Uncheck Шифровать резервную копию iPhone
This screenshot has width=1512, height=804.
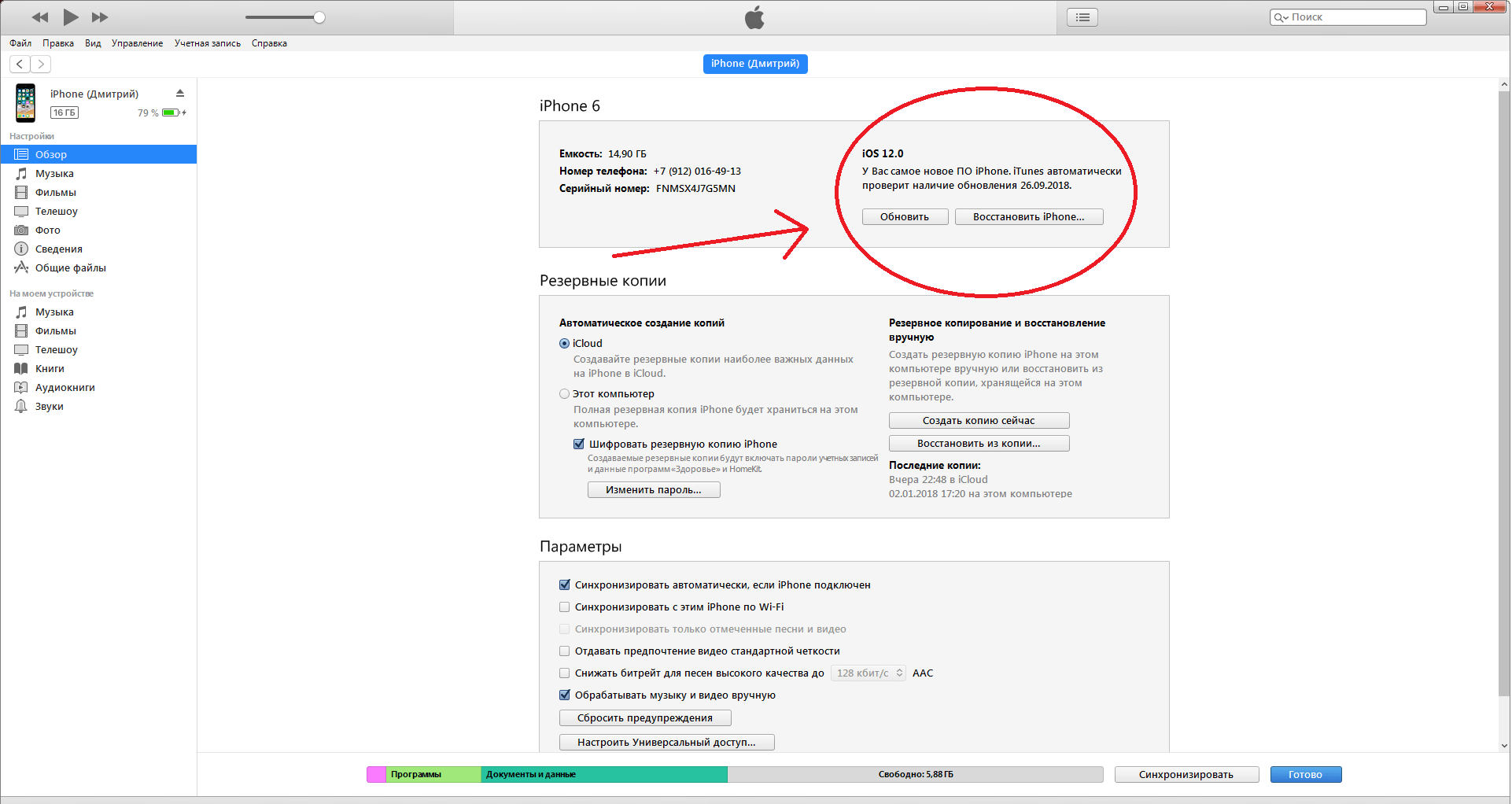click(x=579, y=444)
